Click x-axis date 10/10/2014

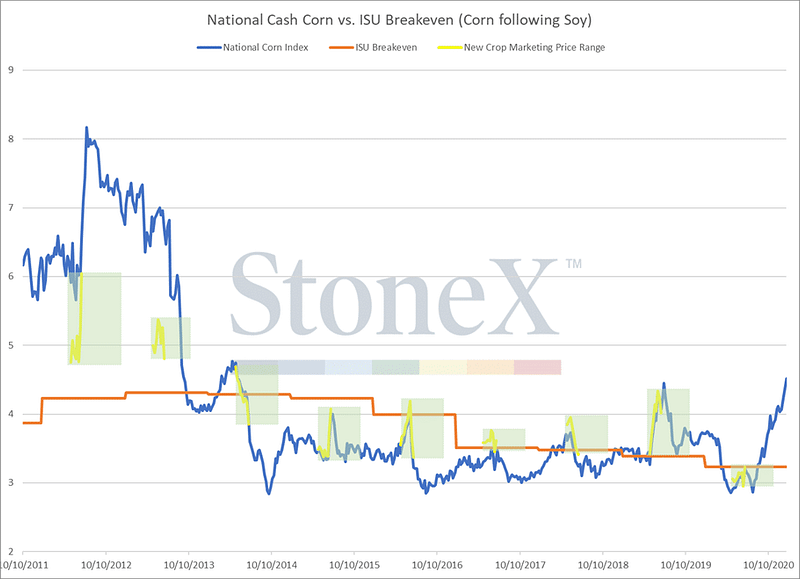click(271, 565)
